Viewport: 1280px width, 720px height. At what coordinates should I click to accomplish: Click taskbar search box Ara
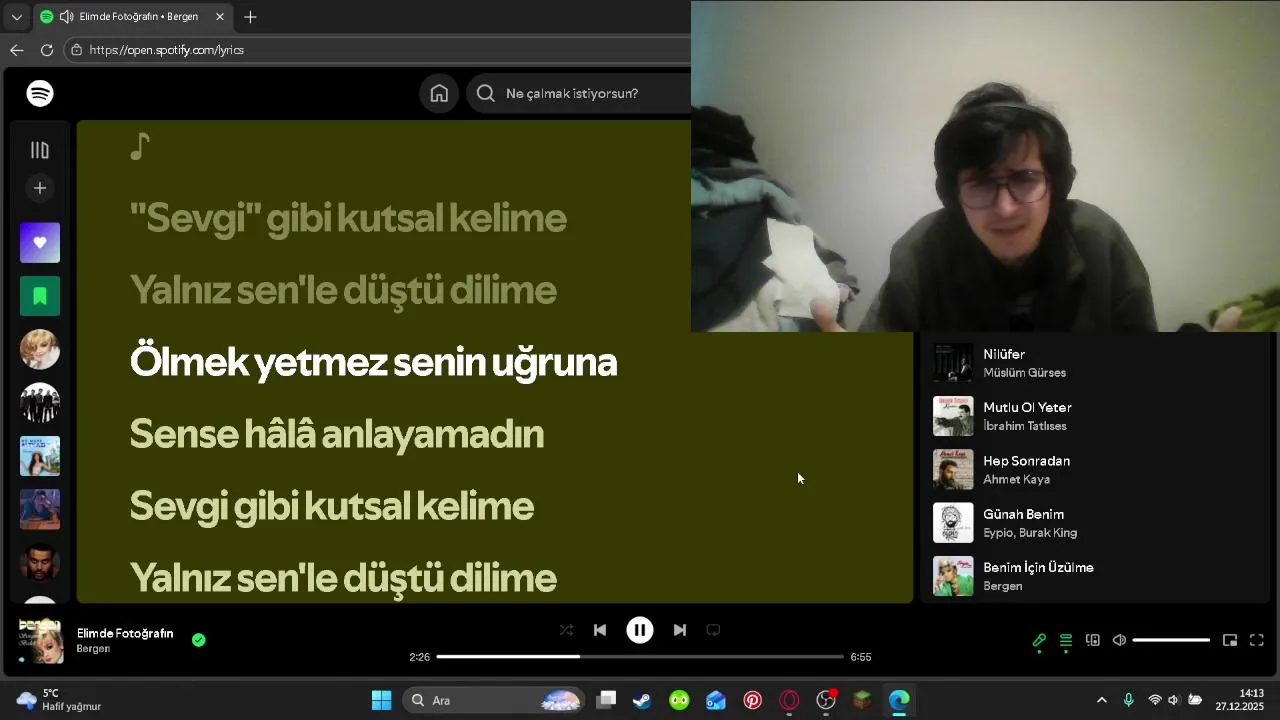[x=493, y=700]
